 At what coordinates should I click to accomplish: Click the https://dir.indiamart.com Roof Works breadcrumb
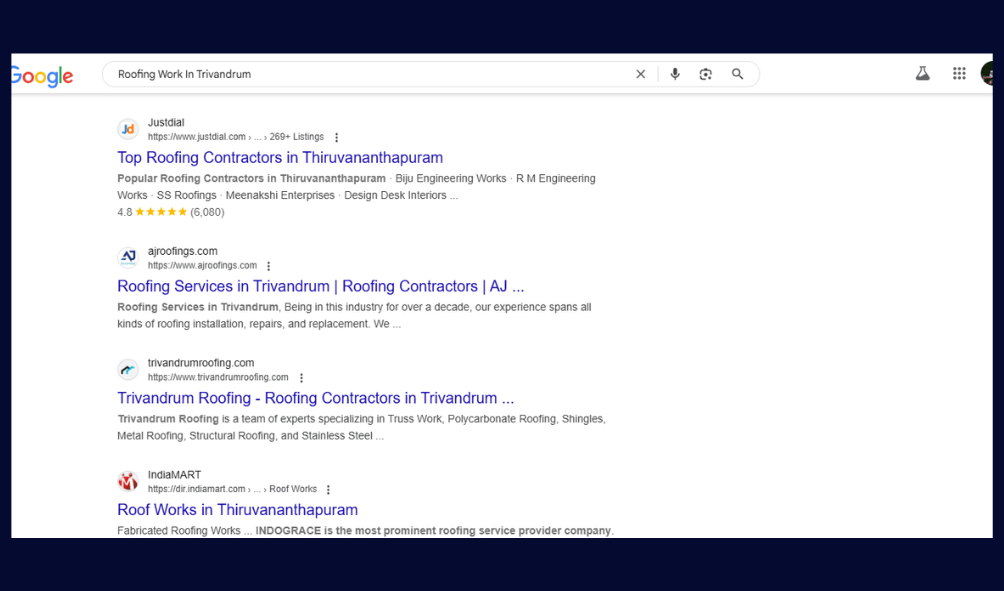point(232,489)
